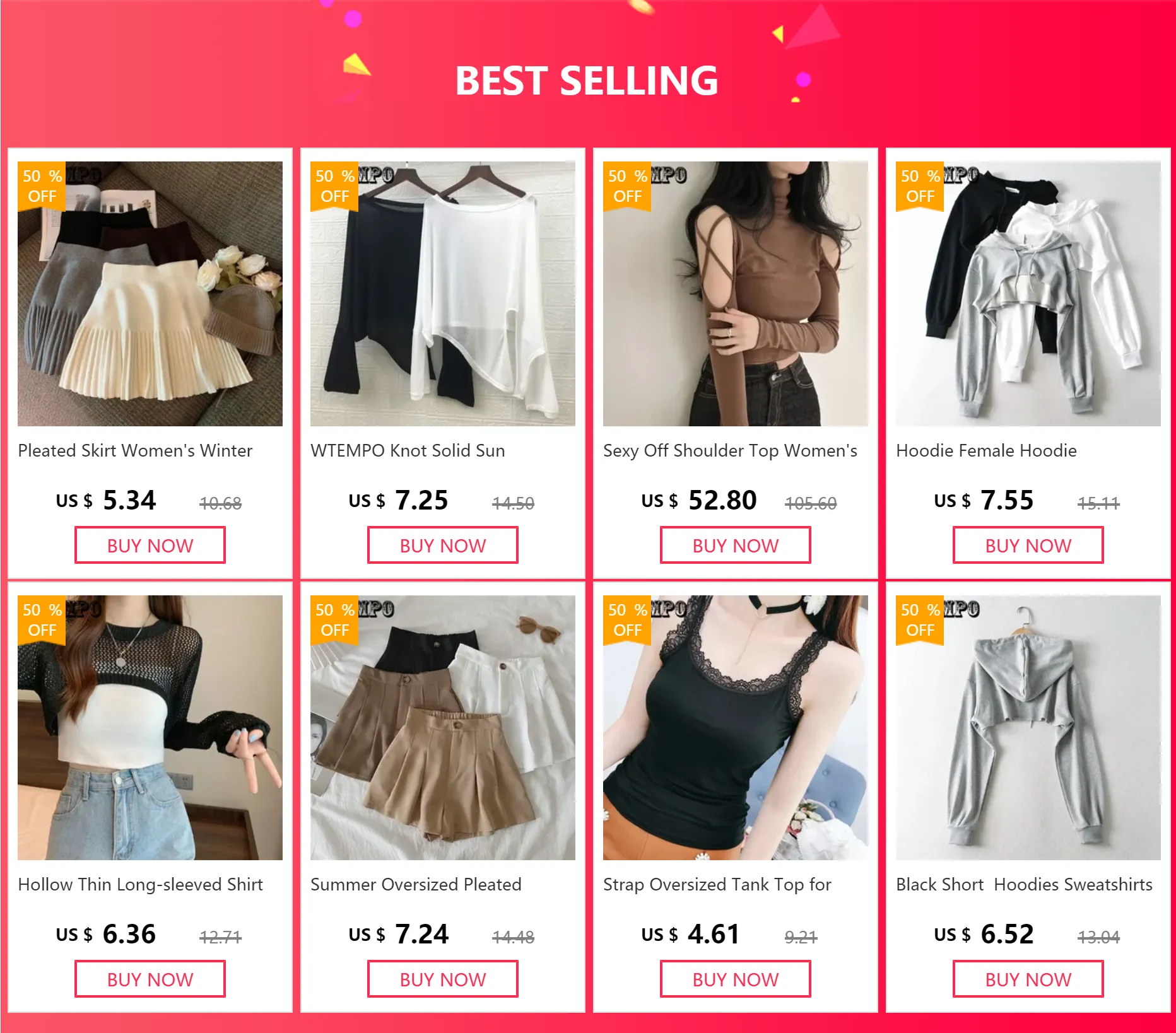The width and height of the screenshot is (1176, 1033).
Task: Open the black lace tank top image
Action: click(736, 728)
